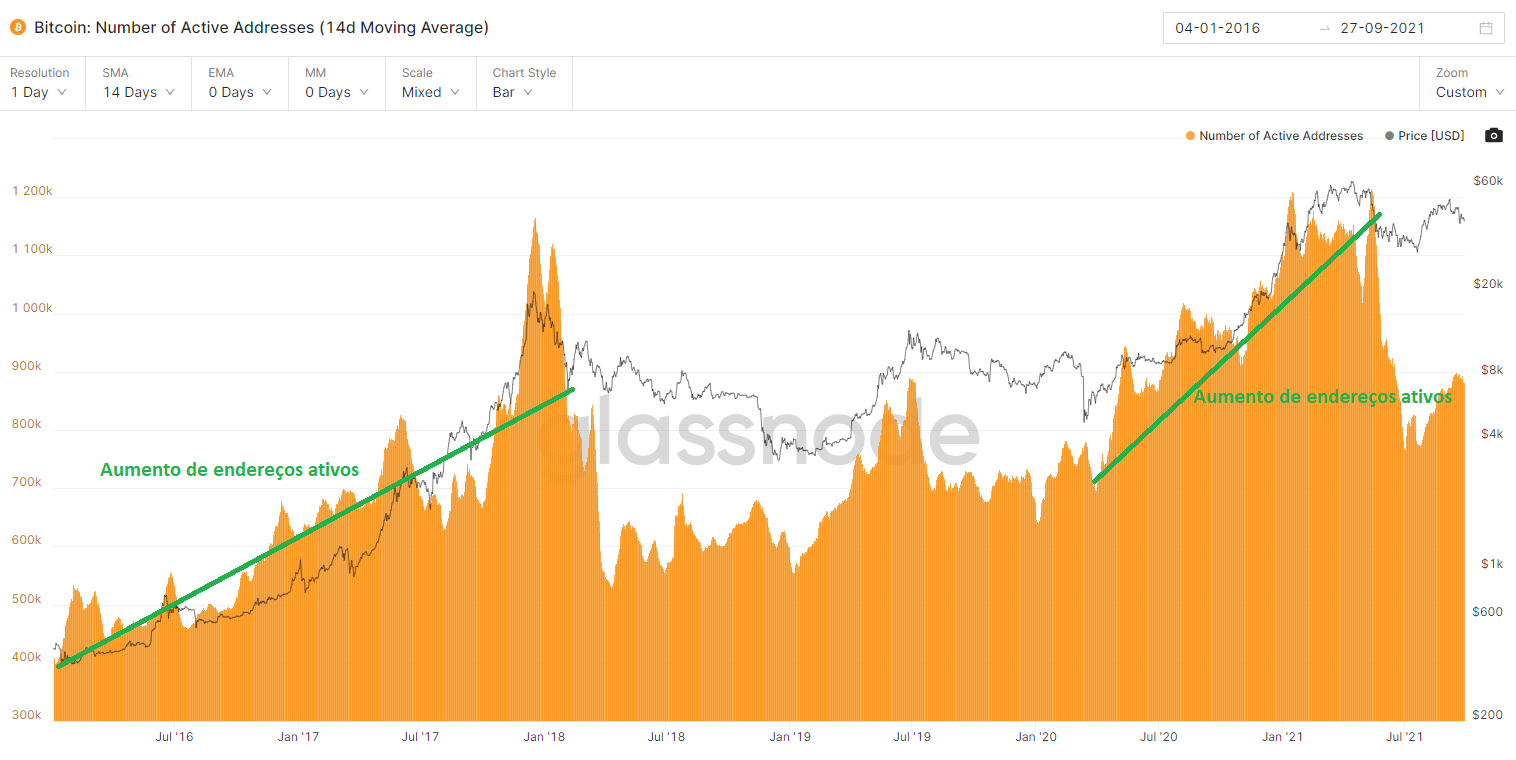Click the Bitcoin logo icon in title

tap(18, 28)
